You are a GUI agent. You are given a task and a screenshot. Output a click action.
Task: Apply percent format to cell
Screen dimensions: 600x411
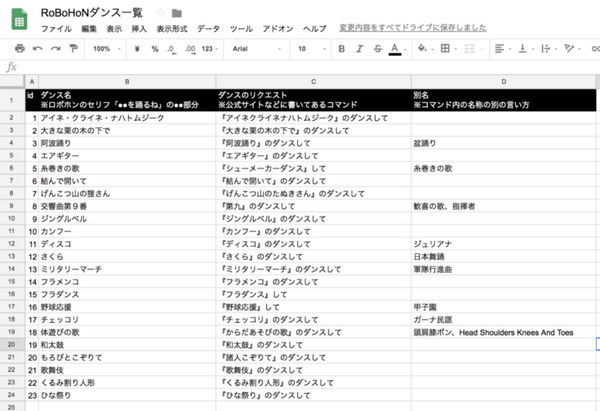coord(153,47)
